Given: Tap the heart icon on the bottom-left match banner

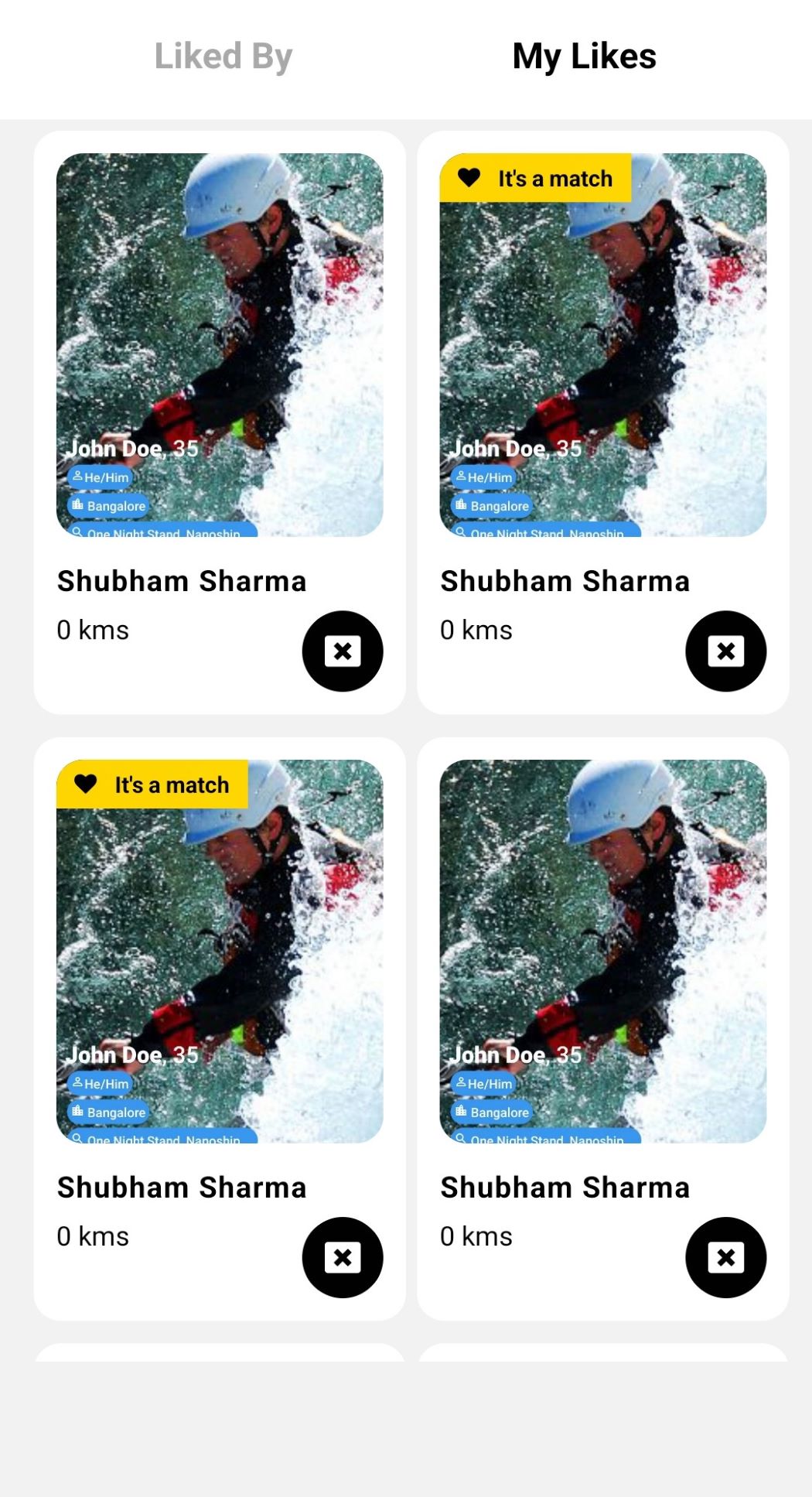Looking at the screenshot, I should (86, 784).
